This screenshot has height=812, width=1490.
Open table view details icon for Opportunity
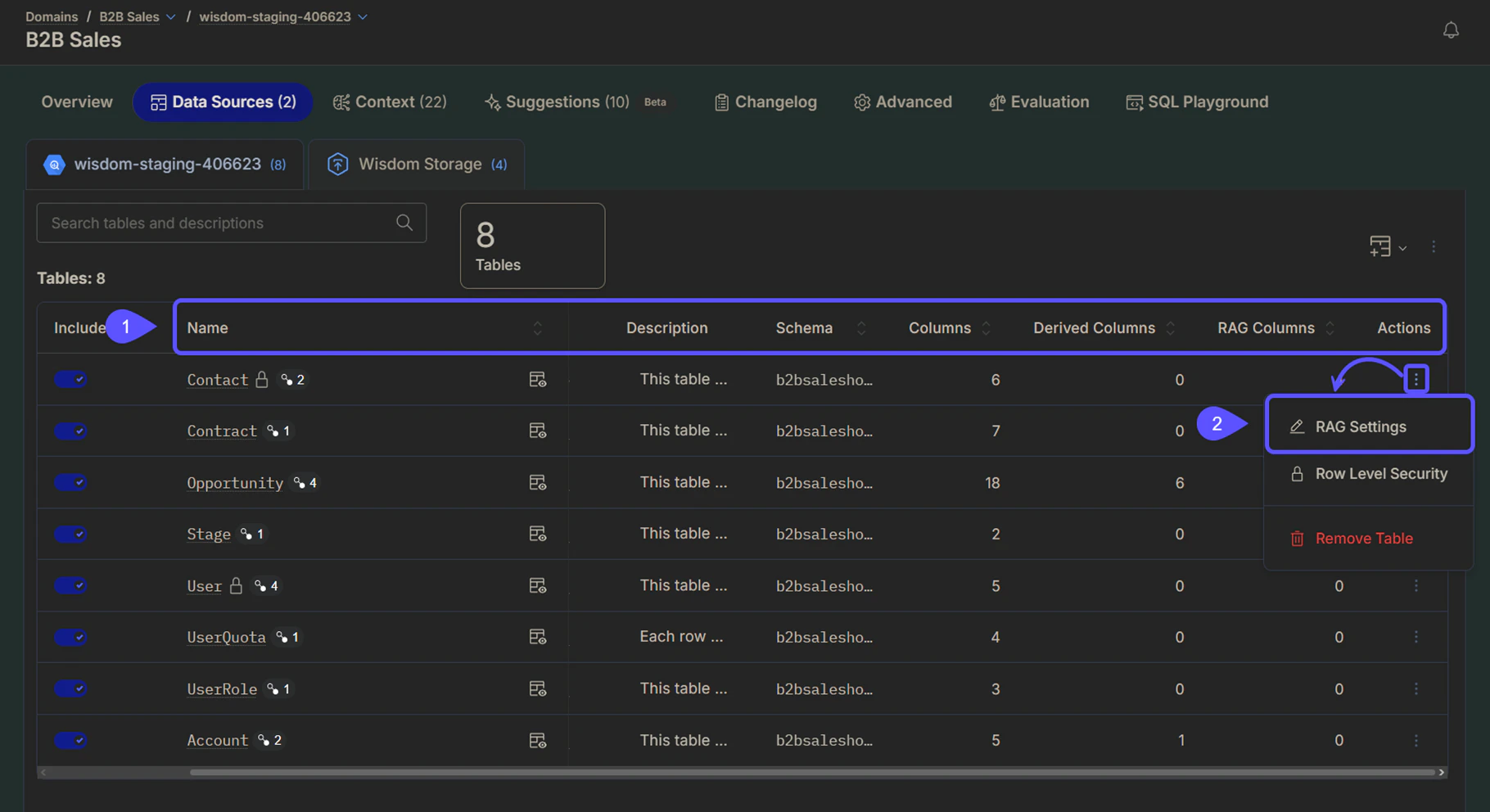(x=537, y=482)
